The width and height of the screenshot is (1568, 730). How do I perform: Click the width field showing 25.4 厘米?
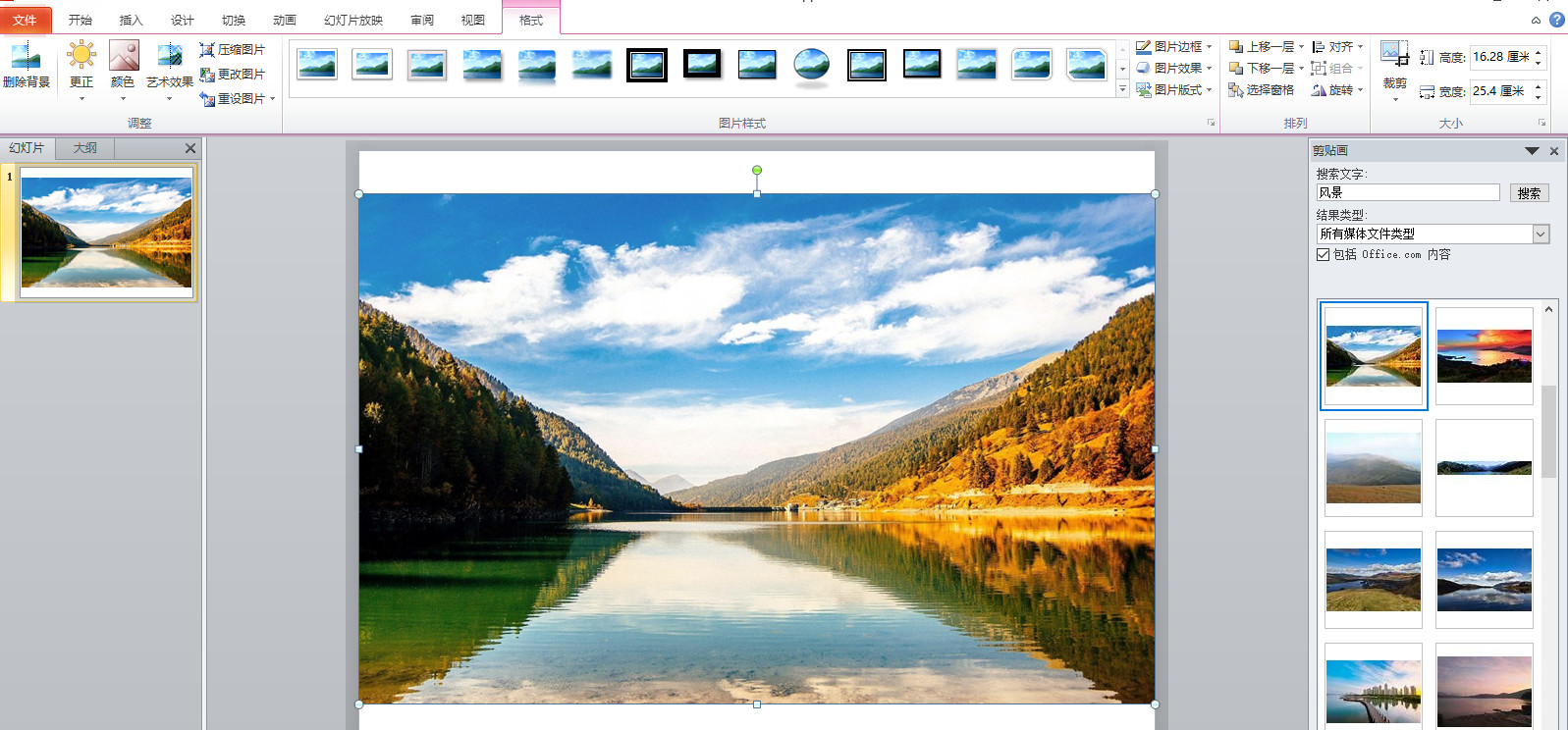[1501, 91]
